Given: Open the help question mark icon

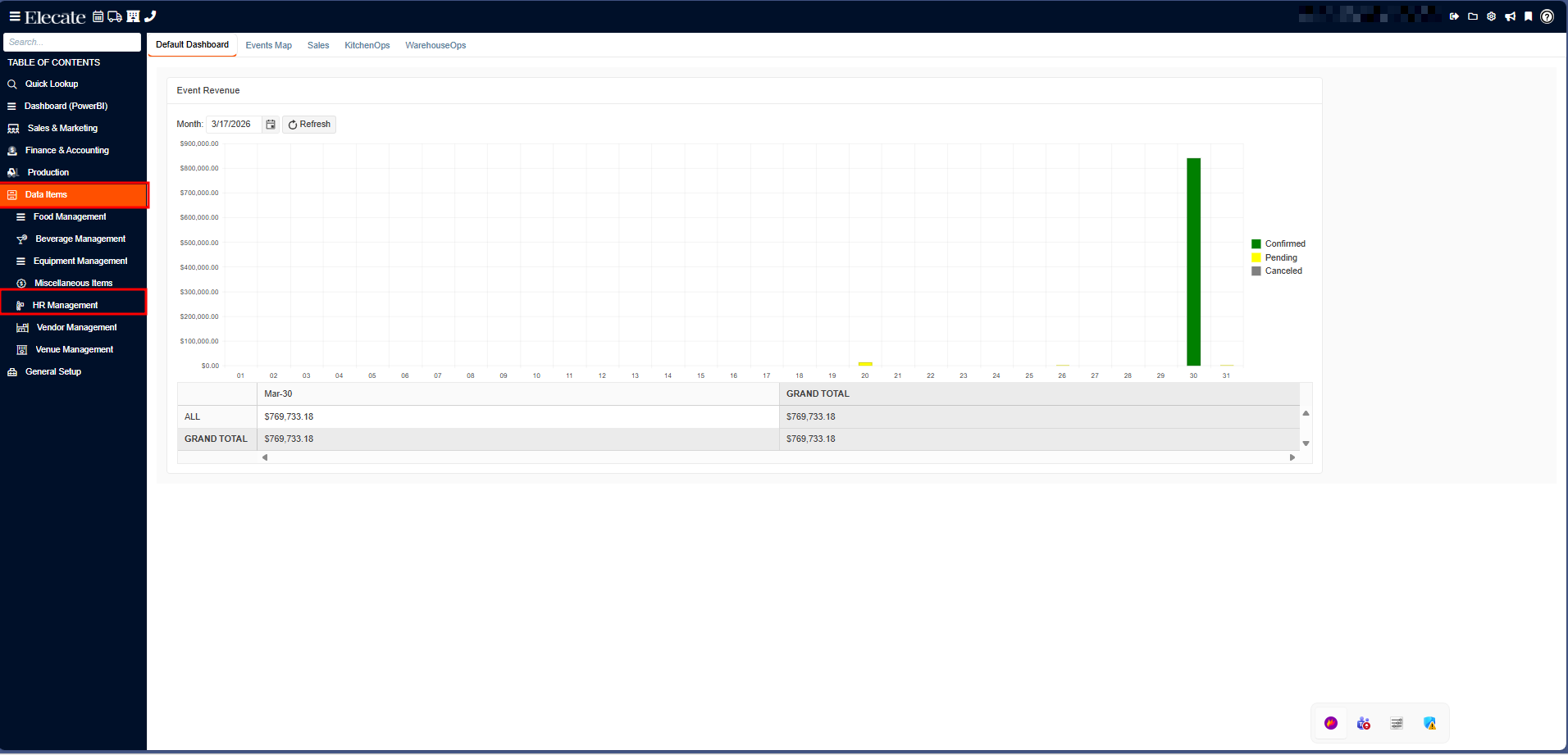Looking at the screenshot, I should click(1547, 16).
